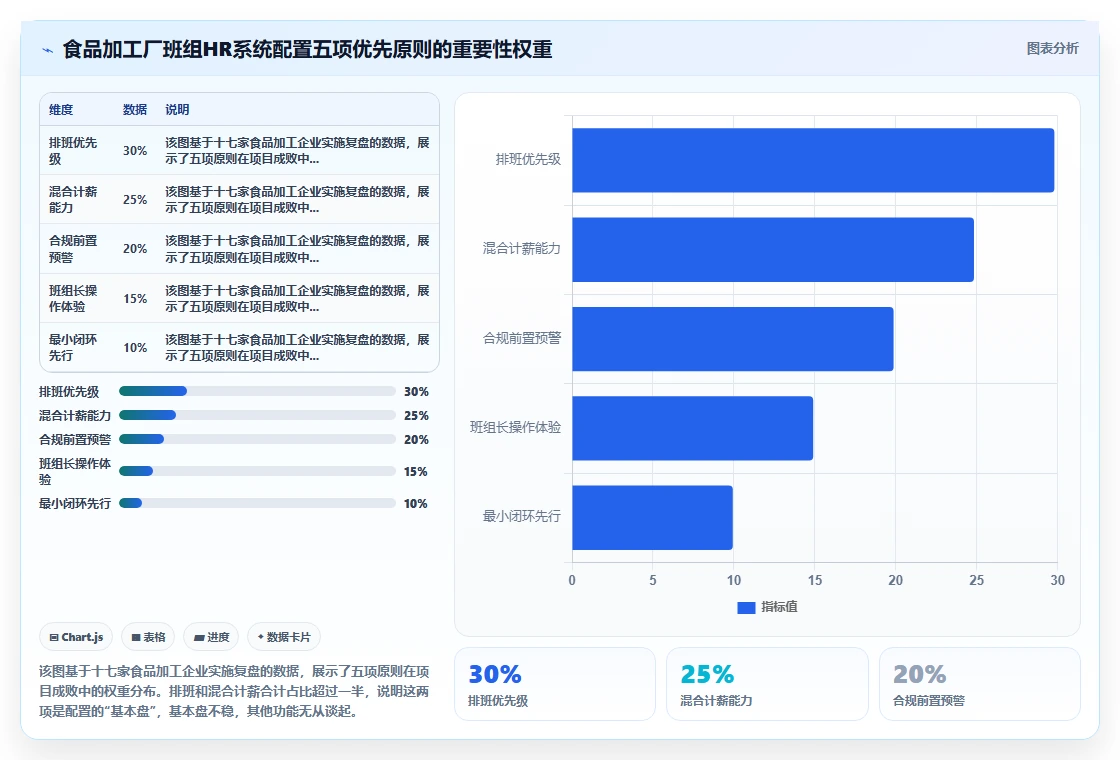Click the 20% table cell

(135, 249)
